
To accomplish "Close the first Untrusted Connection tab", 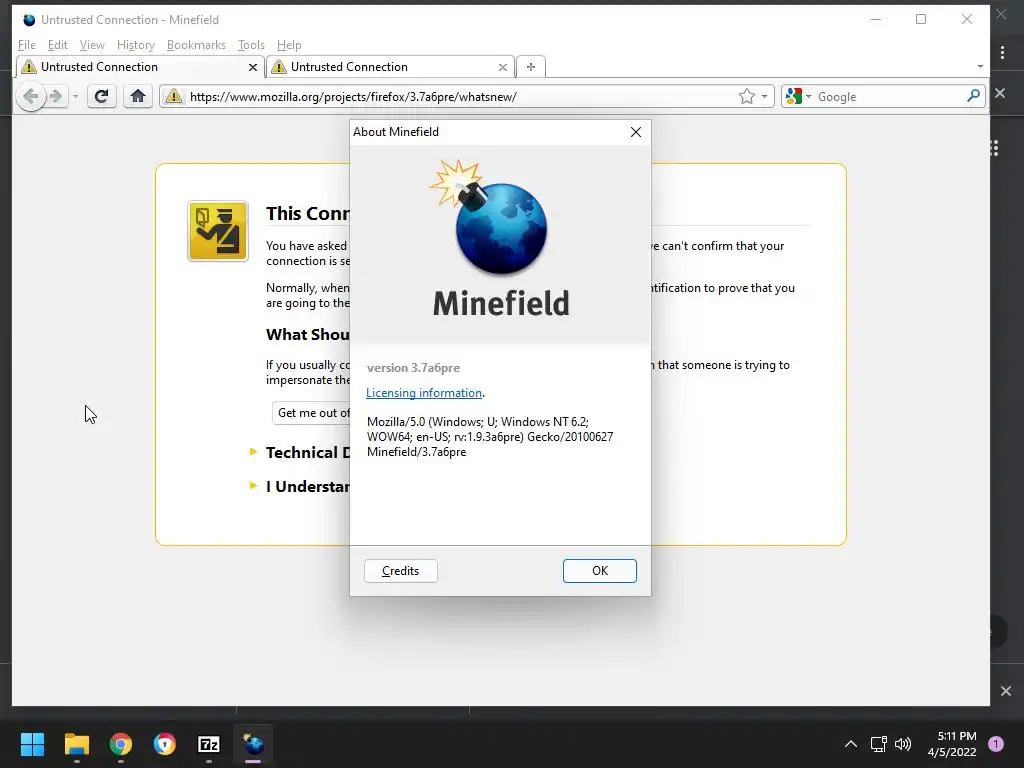I will (253, 67).
